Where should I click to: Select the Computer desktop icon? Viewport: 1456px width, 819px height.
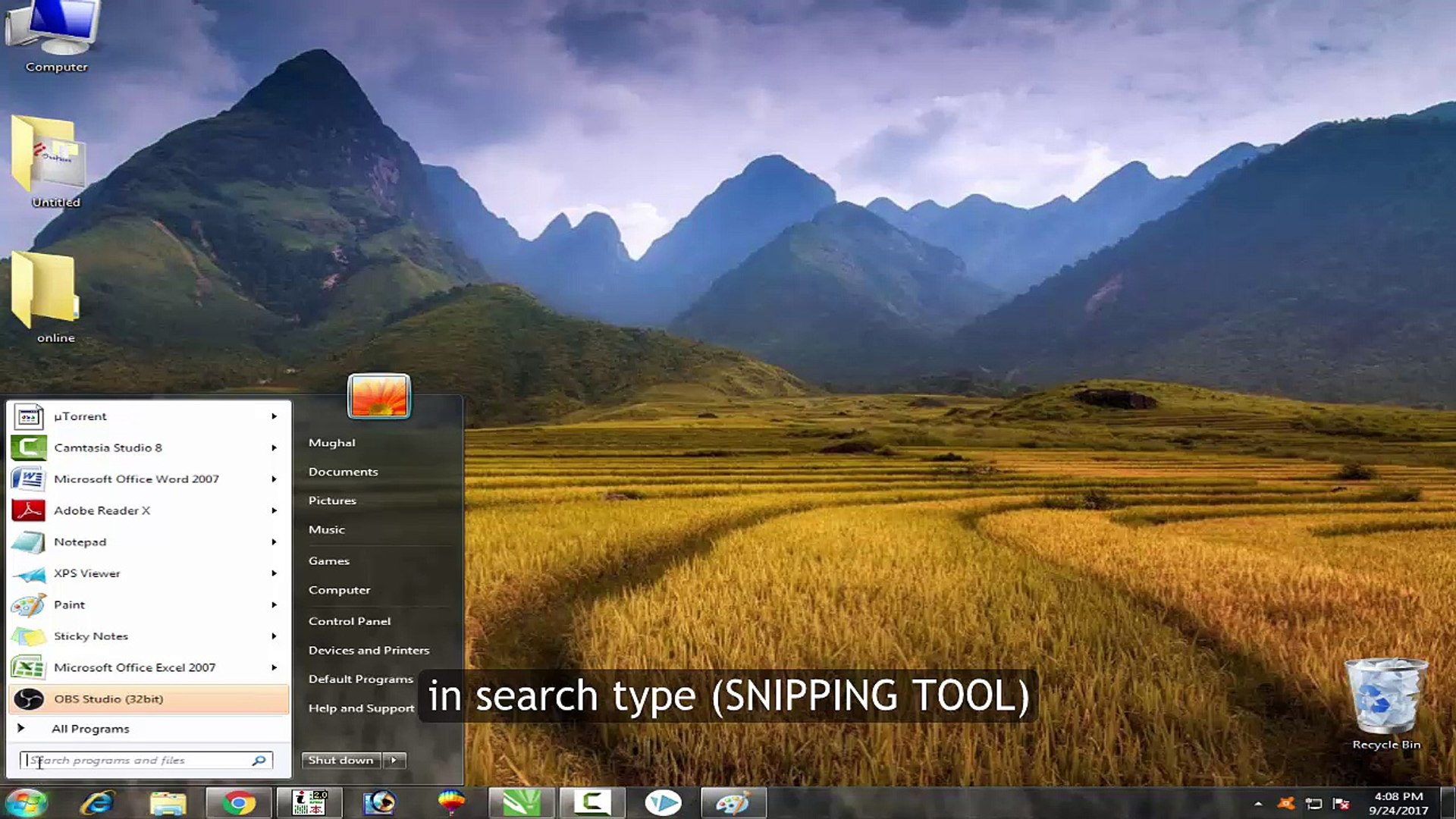click(56, 38)
